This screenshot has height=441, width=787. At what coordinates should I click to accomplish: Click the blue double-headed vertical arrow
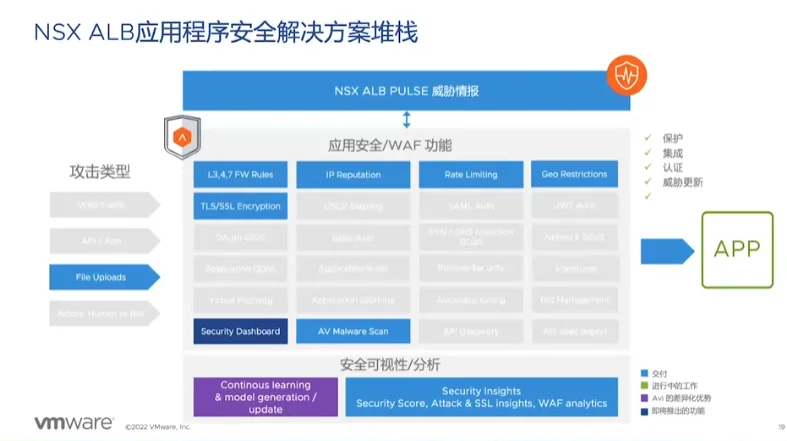407,119
